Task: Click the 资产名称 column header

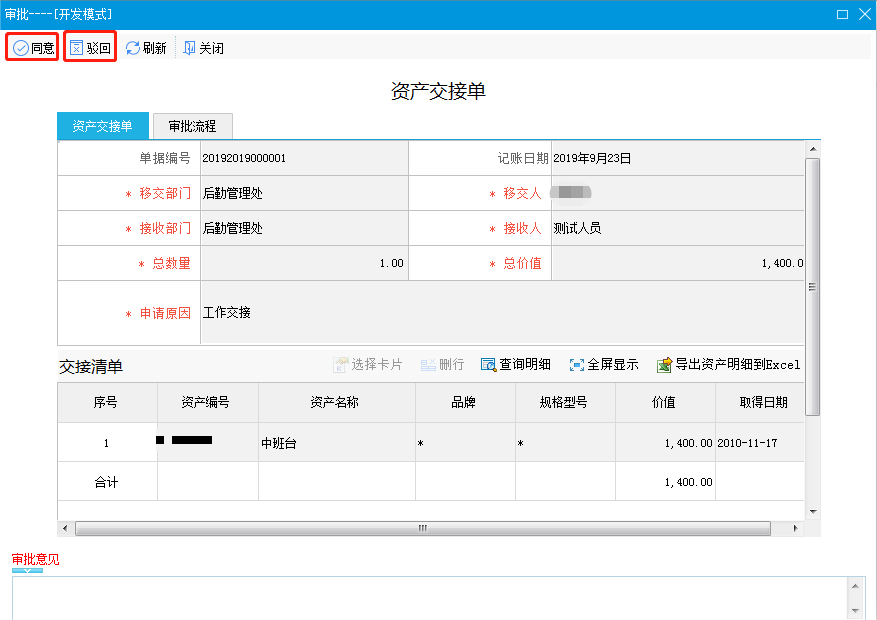Action: point(336,403)
